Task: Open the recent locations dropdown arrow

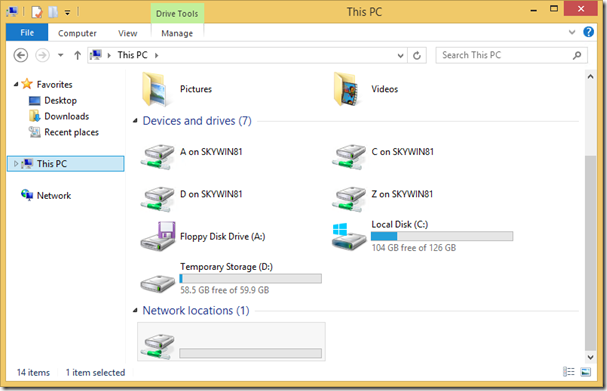Action: [61, 55]
